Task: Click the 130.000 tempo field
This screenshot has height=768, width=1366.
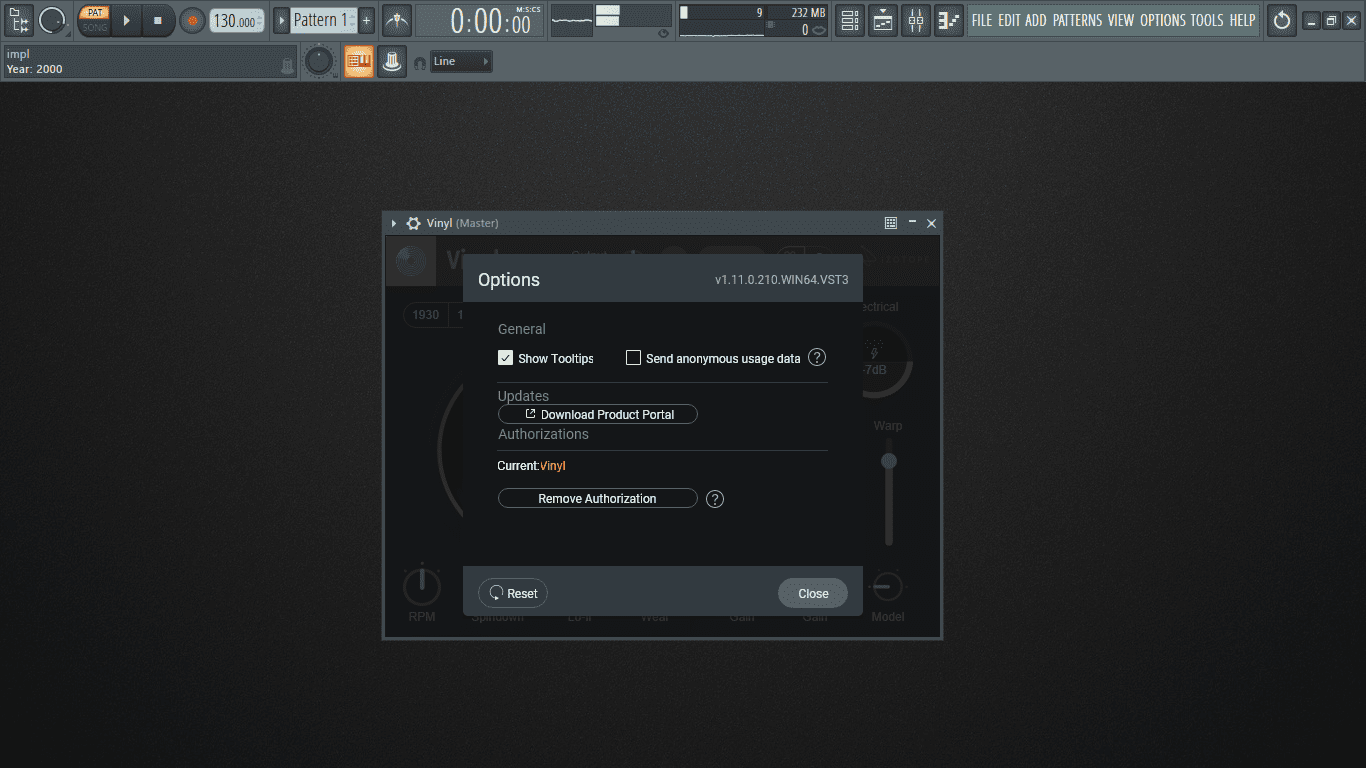Action: point(237,21)
